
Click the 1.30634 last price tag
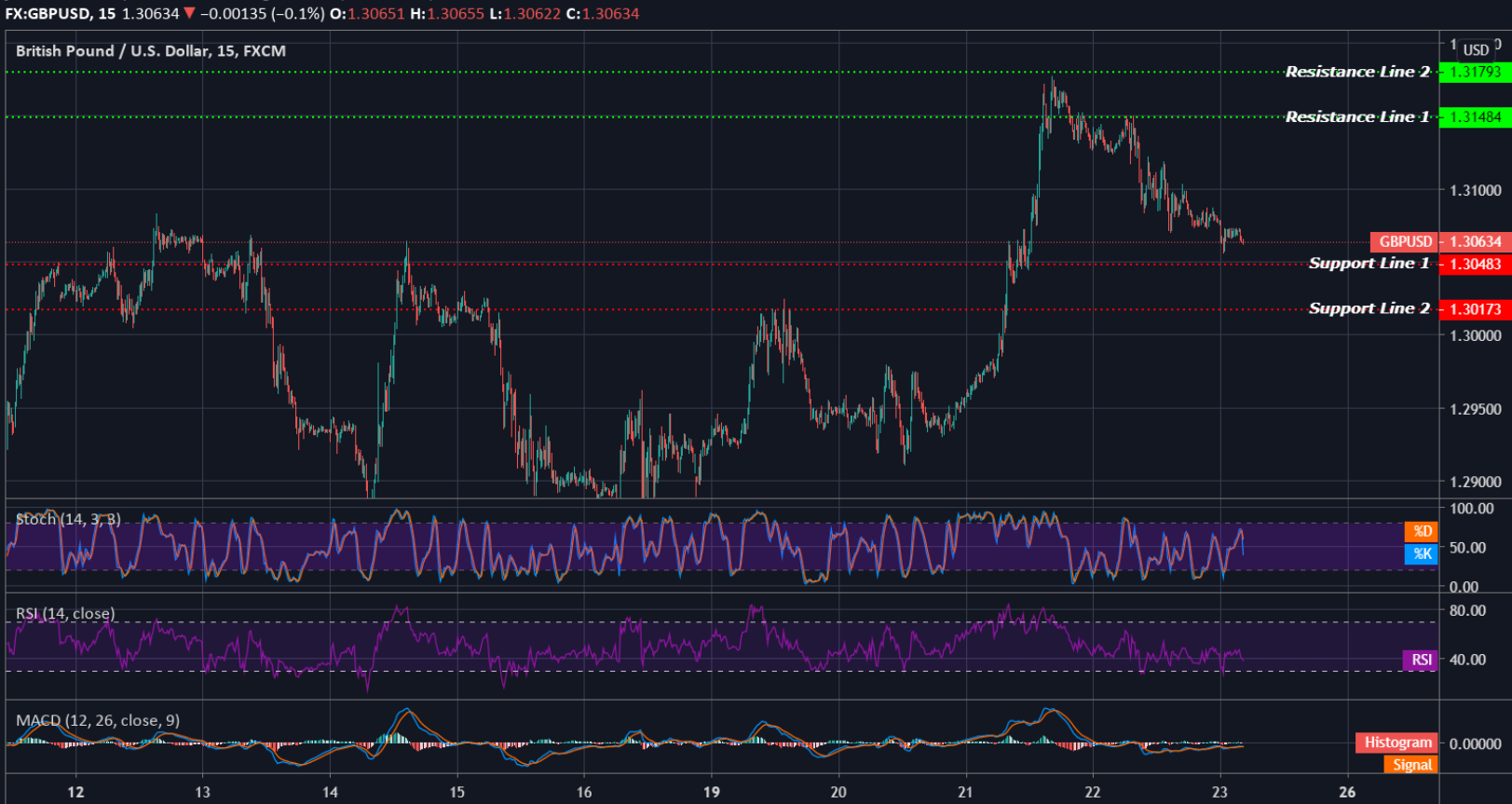pyautogui.click(x=1476, y=241)
